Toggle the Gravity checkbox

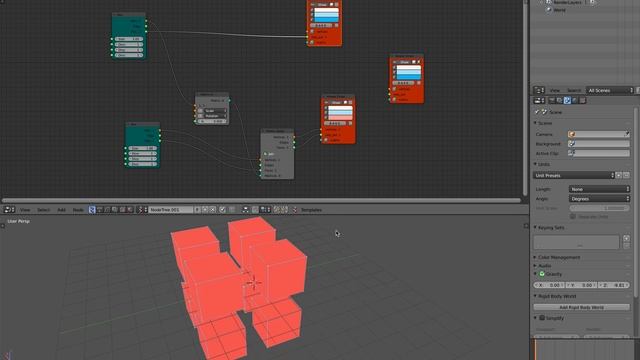point(542,274)
